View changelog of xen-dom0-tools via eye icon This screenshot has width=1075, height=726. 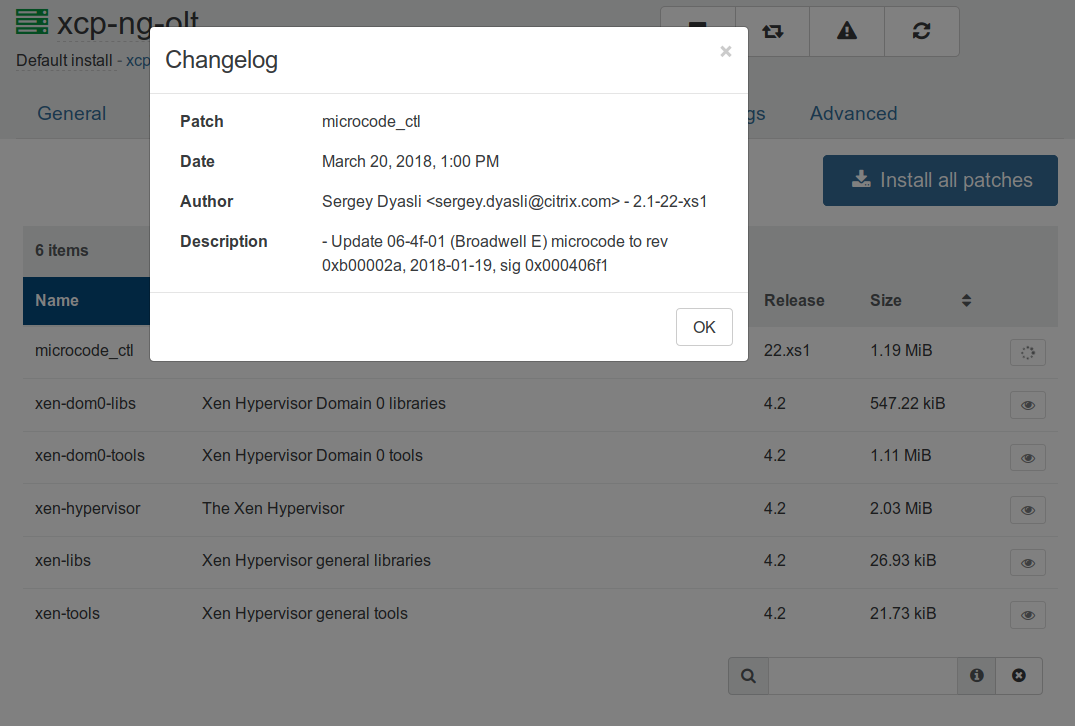pyautogui.click(x=1028, y=458)
